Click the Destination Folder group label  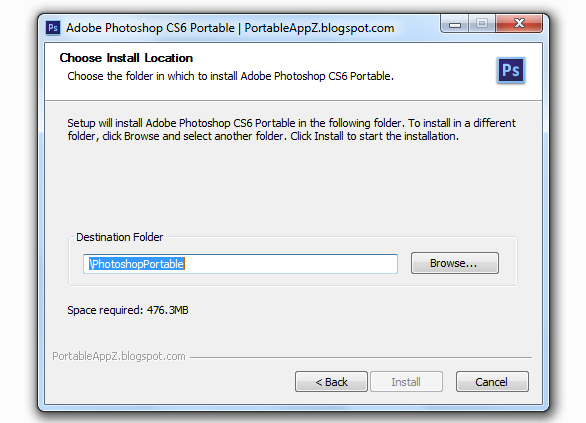(x=120, y=237)
